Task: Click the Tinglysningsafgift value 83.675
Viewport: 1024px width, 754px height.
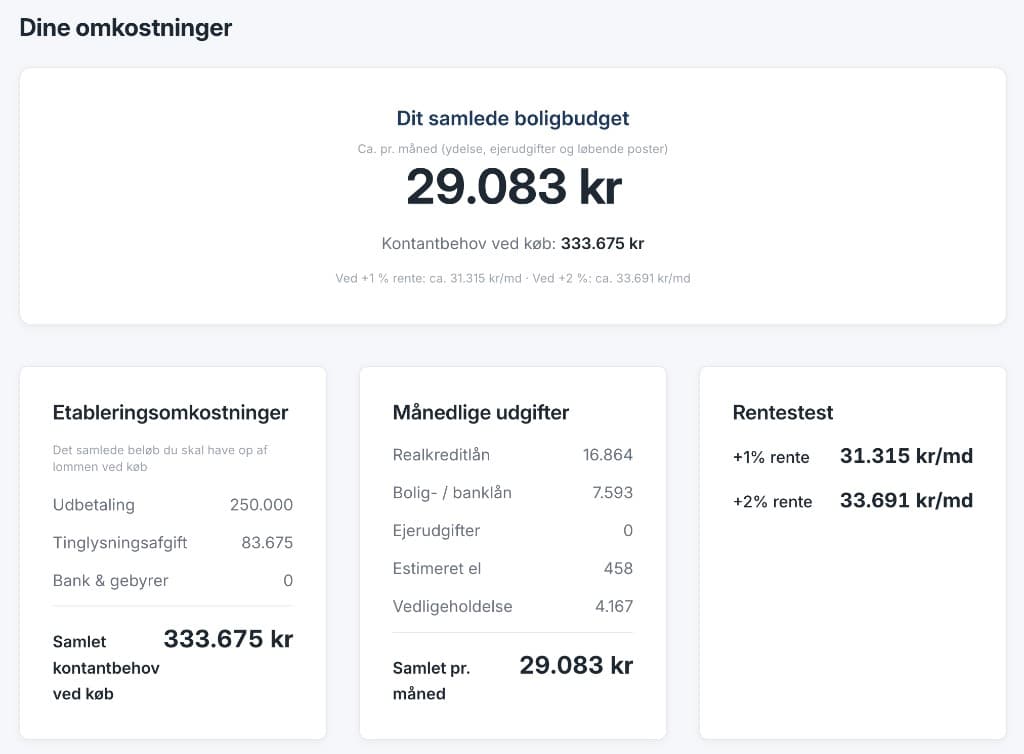Action: click(266, 543)
